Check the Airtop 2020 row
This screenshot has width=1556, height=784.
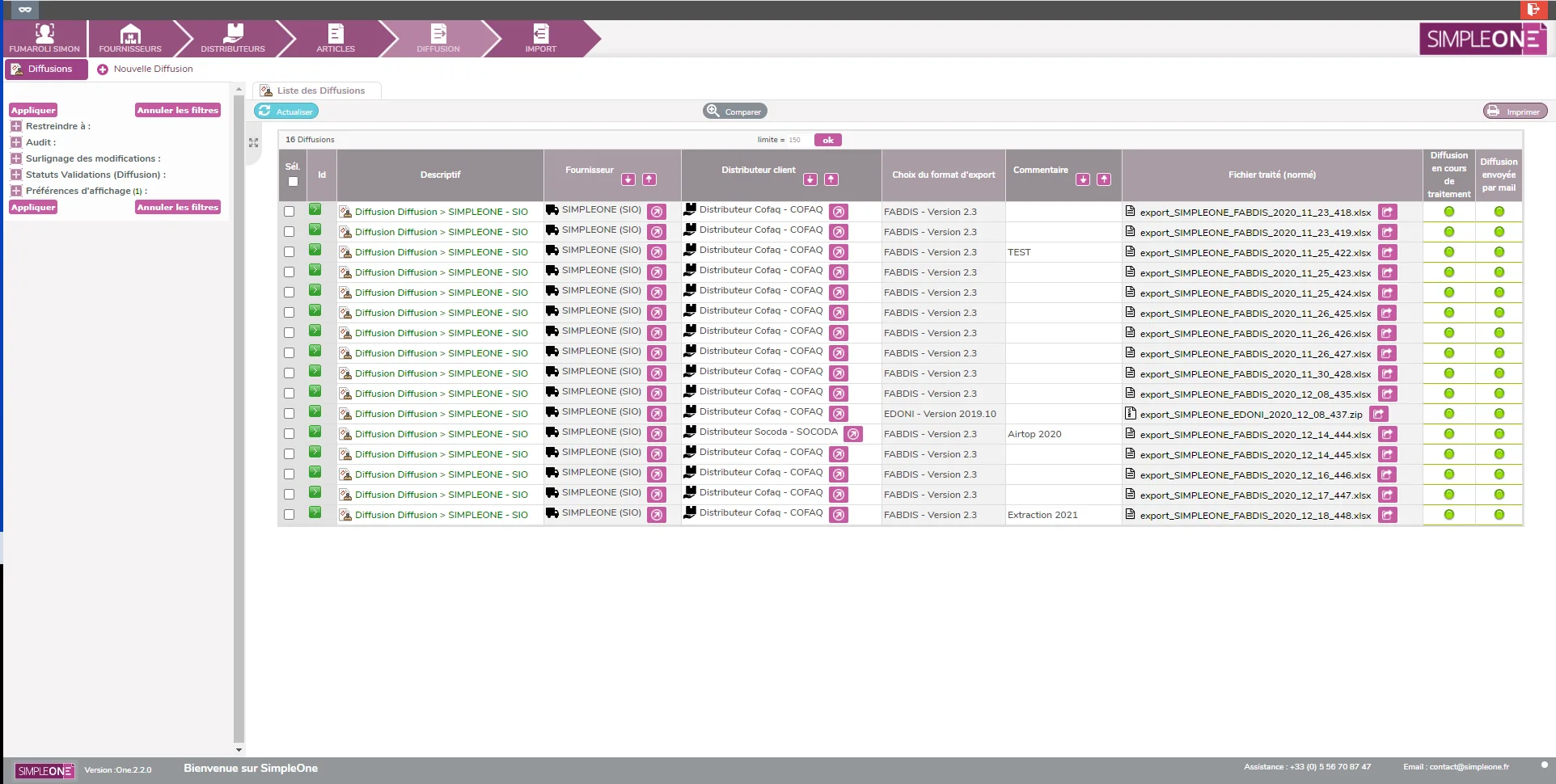click(x=289, y=434)
